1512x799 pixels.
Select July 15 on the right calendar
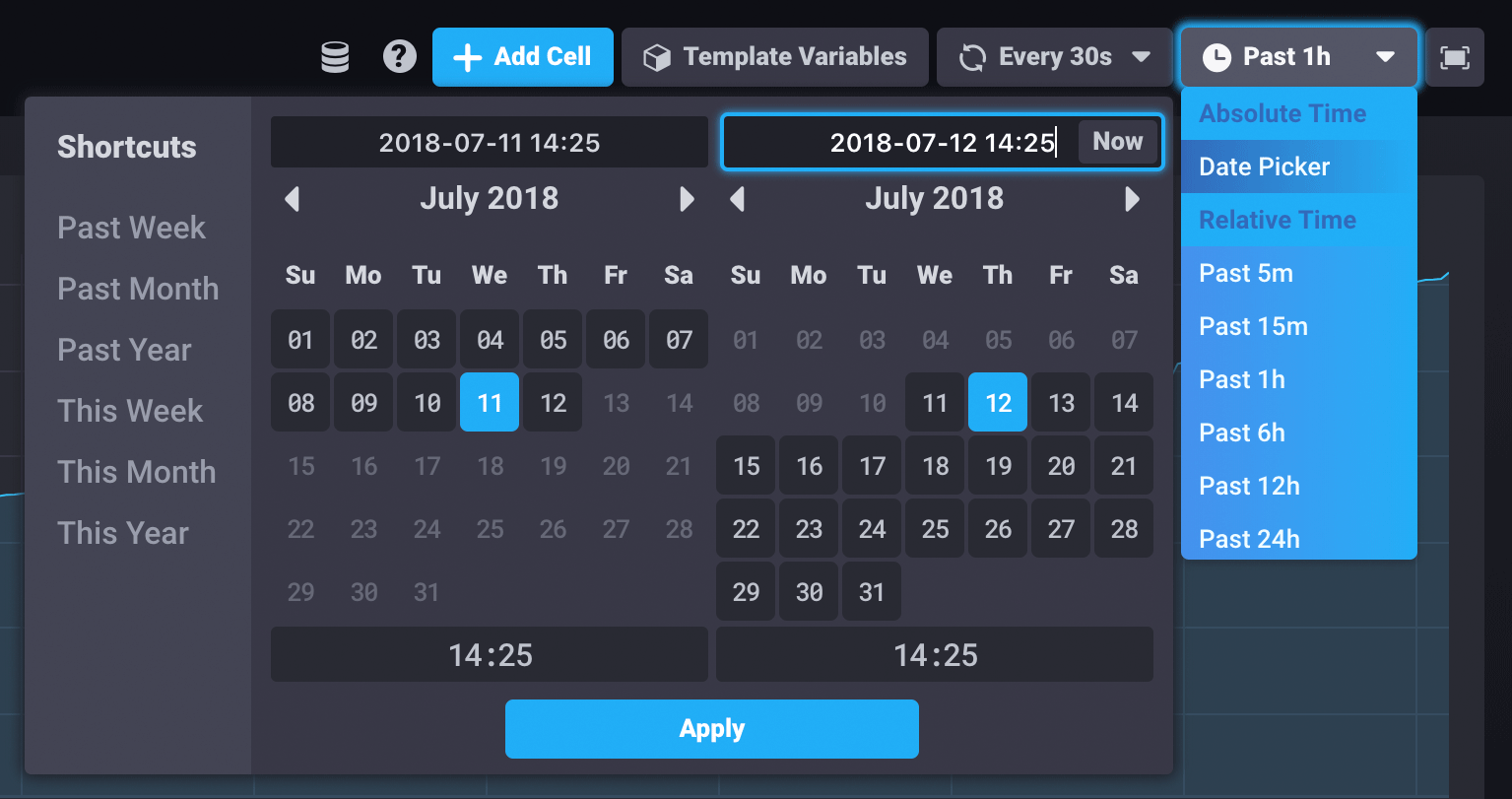746,465
